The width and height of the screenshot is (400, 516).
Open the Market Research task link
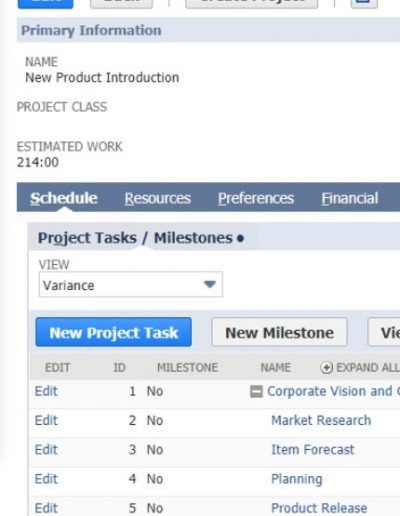[x=321, y=420]
